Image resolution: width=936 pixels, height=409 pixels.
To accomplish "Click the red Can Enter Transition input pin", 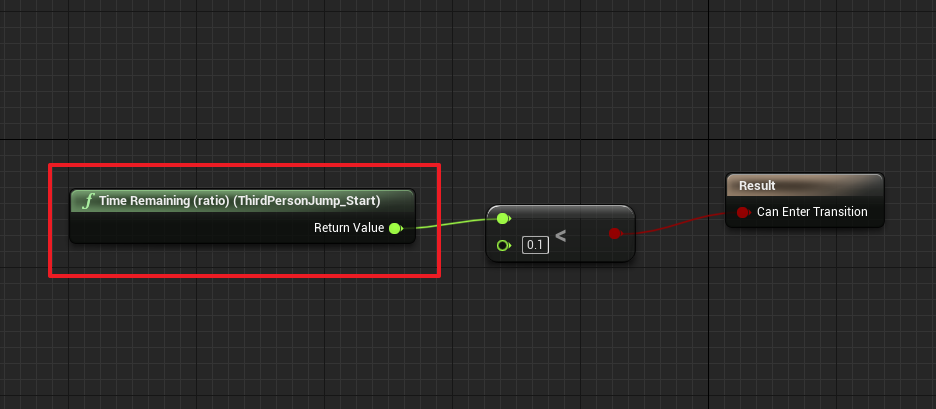I will tap(743, 212).
